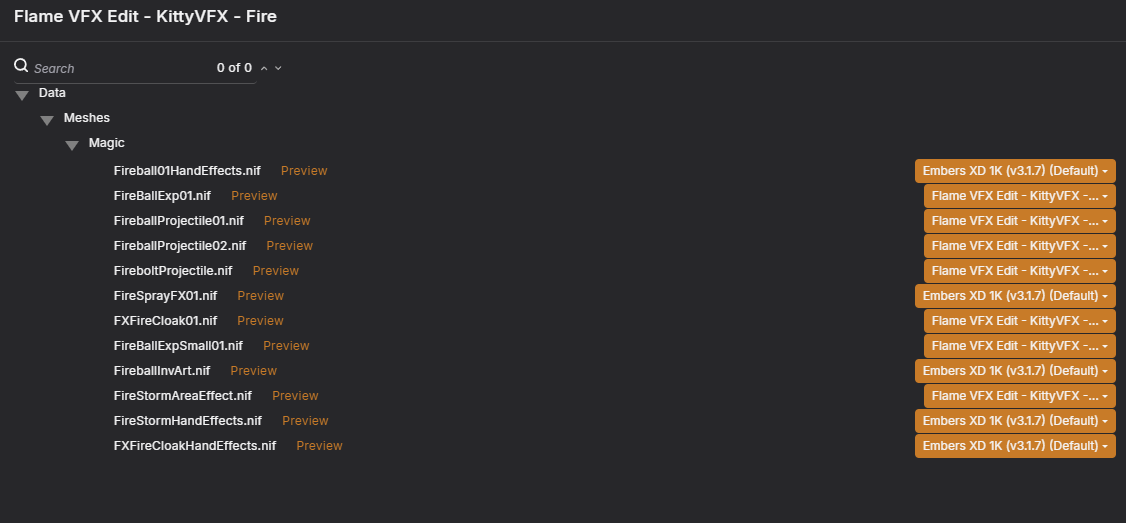The height and width of the screenshot is (523, 1126).
Task: Preview FireBallExp01.nif
Action: pos(254,196)
